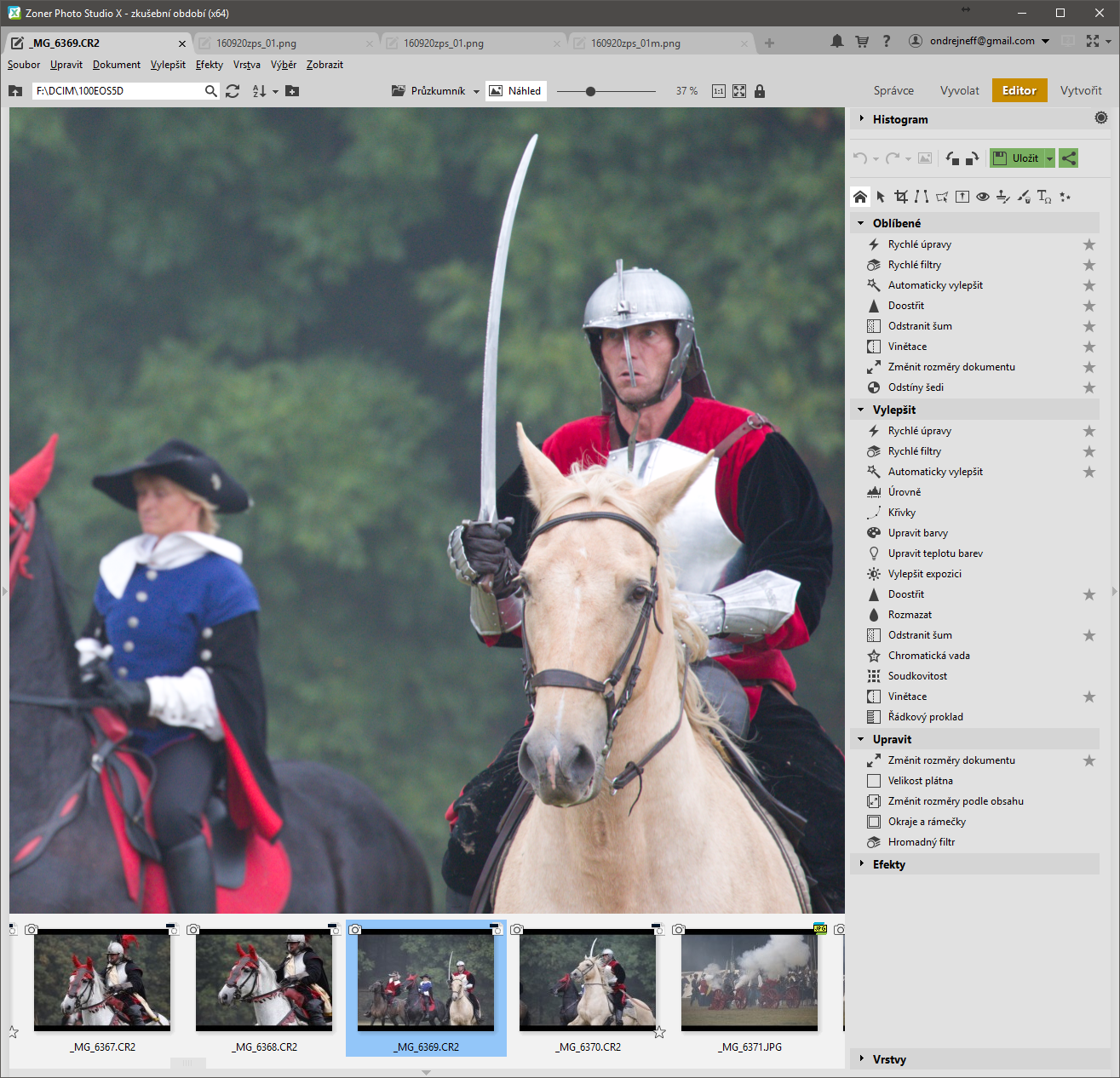Open the Vylepšit menu
1120x1078 pixels.
click(168, 65)
